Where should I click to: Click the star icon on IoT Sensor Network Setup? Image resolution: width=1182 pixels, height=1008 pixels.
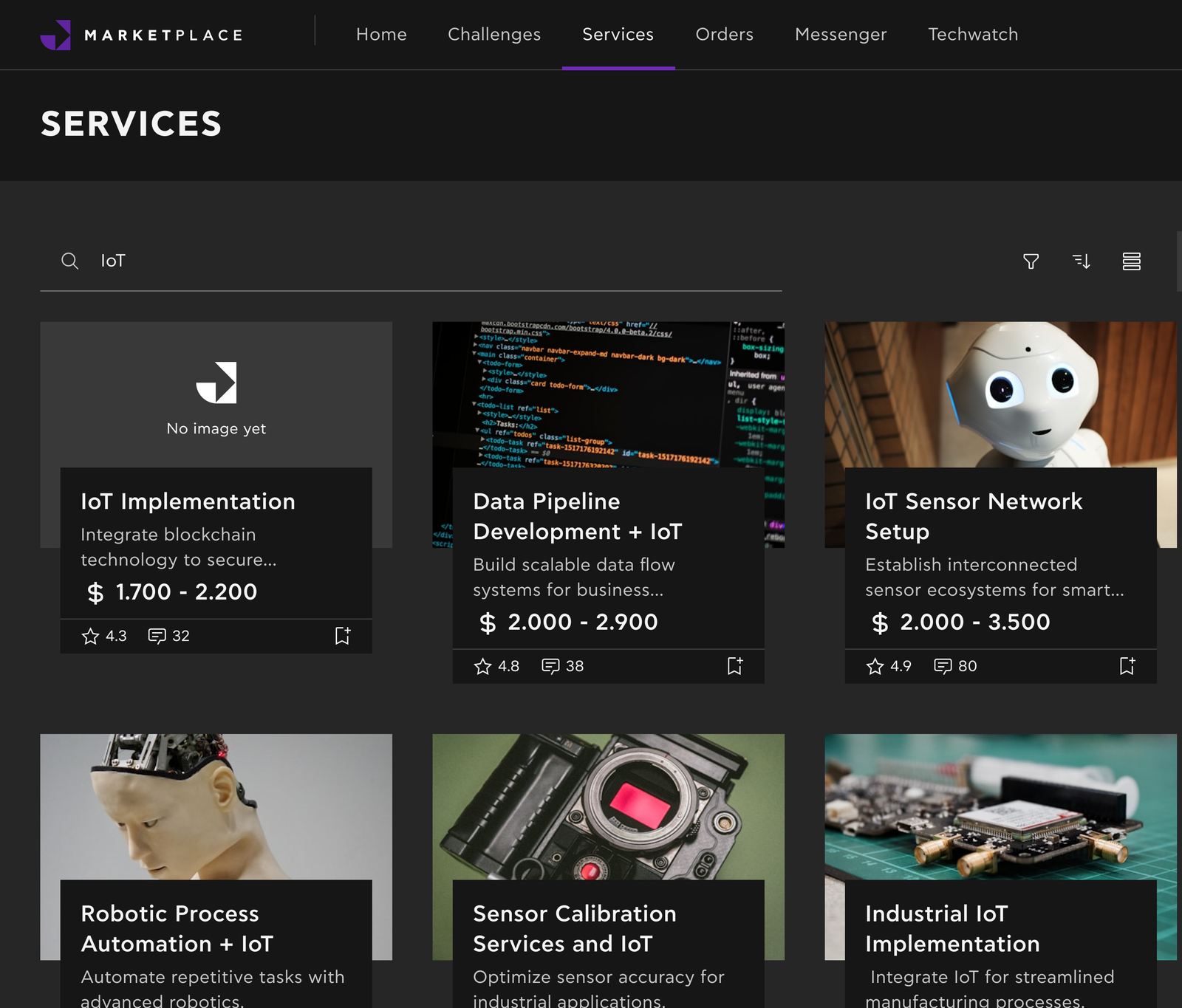point(875,666)
